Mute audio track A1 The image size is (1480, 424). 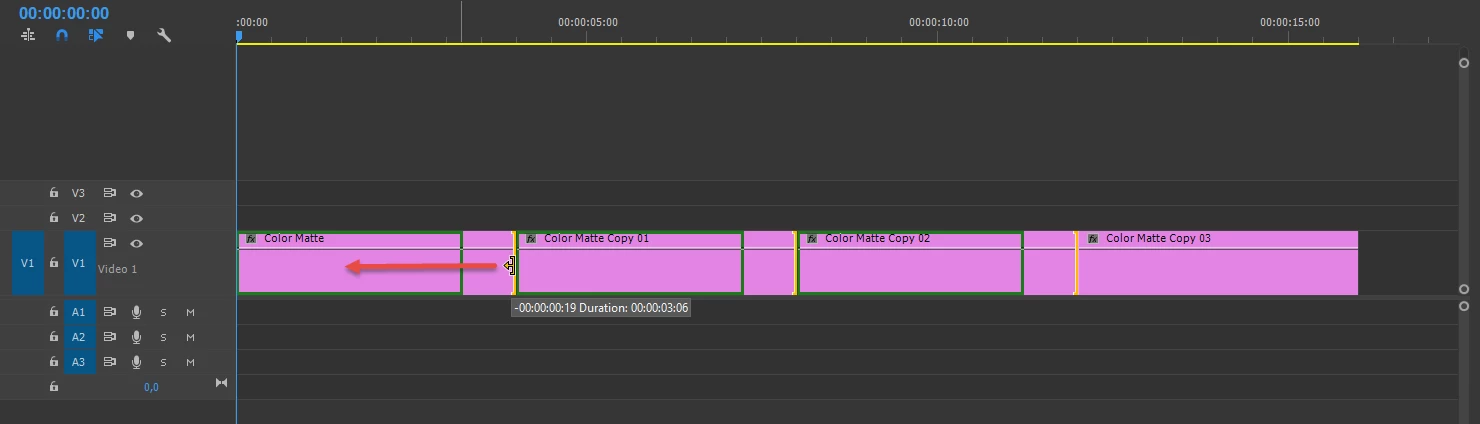click(x=190, y=312)
